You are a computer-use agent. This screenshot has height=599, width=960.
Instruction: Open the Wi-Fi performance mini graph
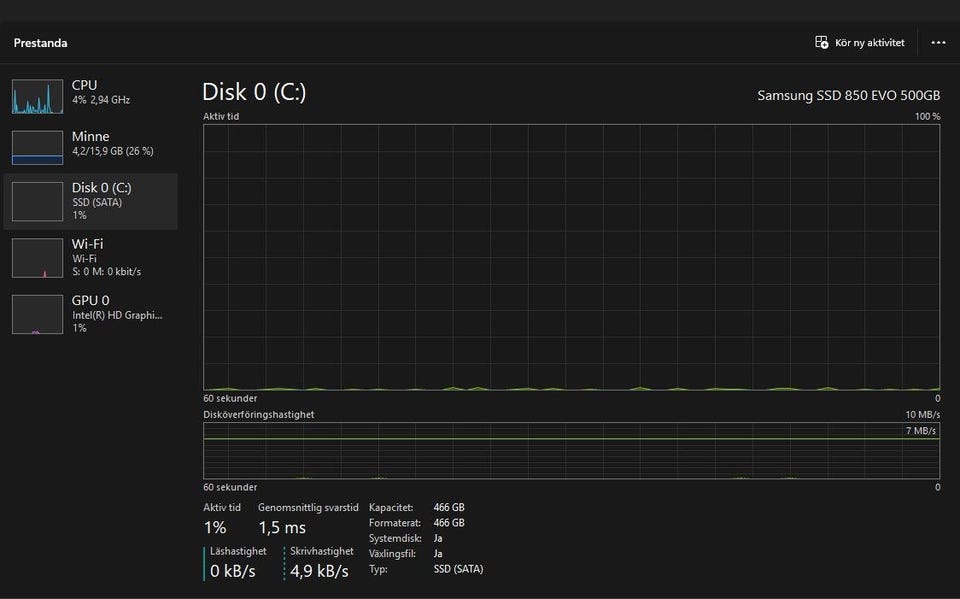[37, 257]
